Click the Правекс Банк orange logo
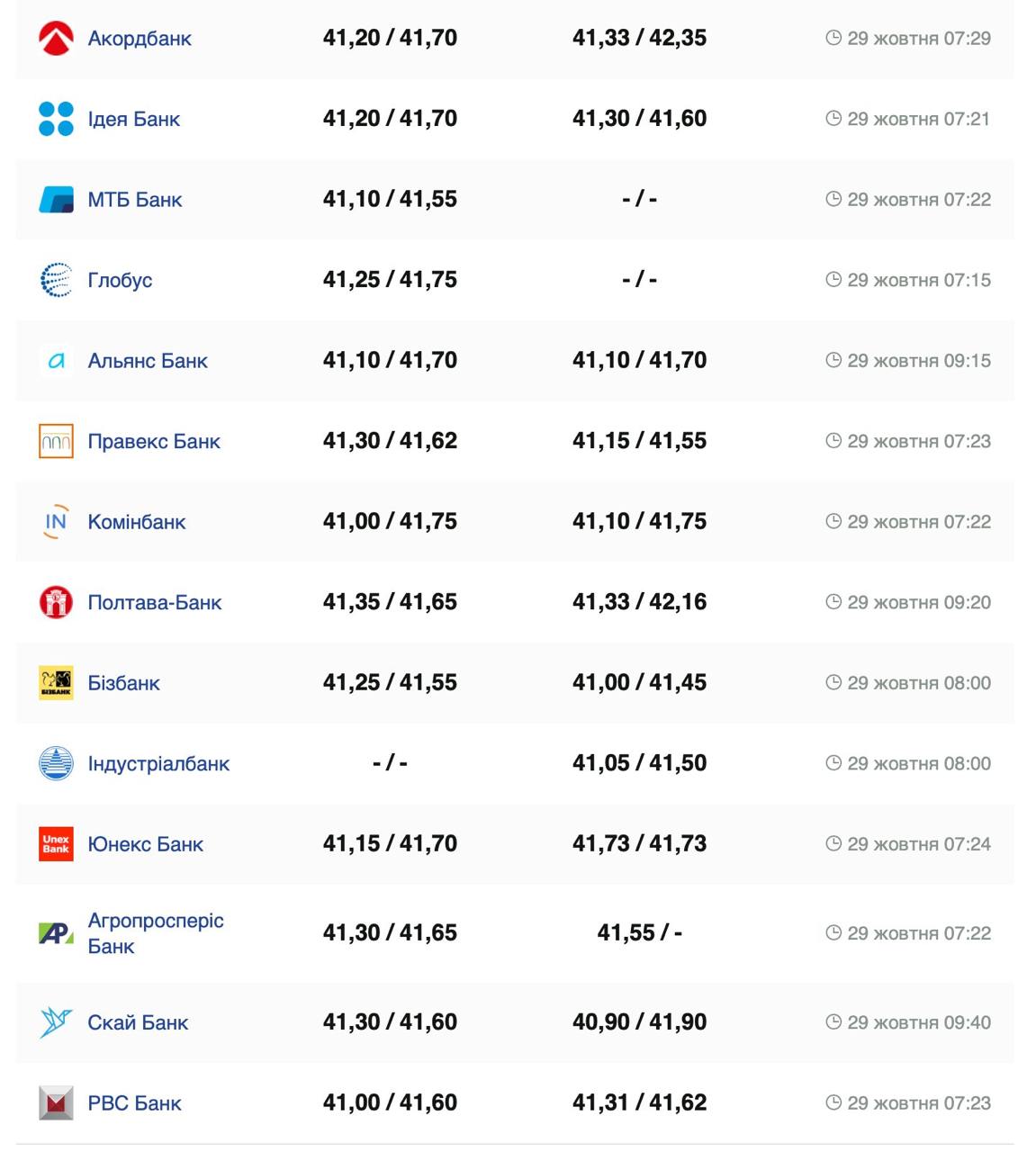 click(56, 441)
